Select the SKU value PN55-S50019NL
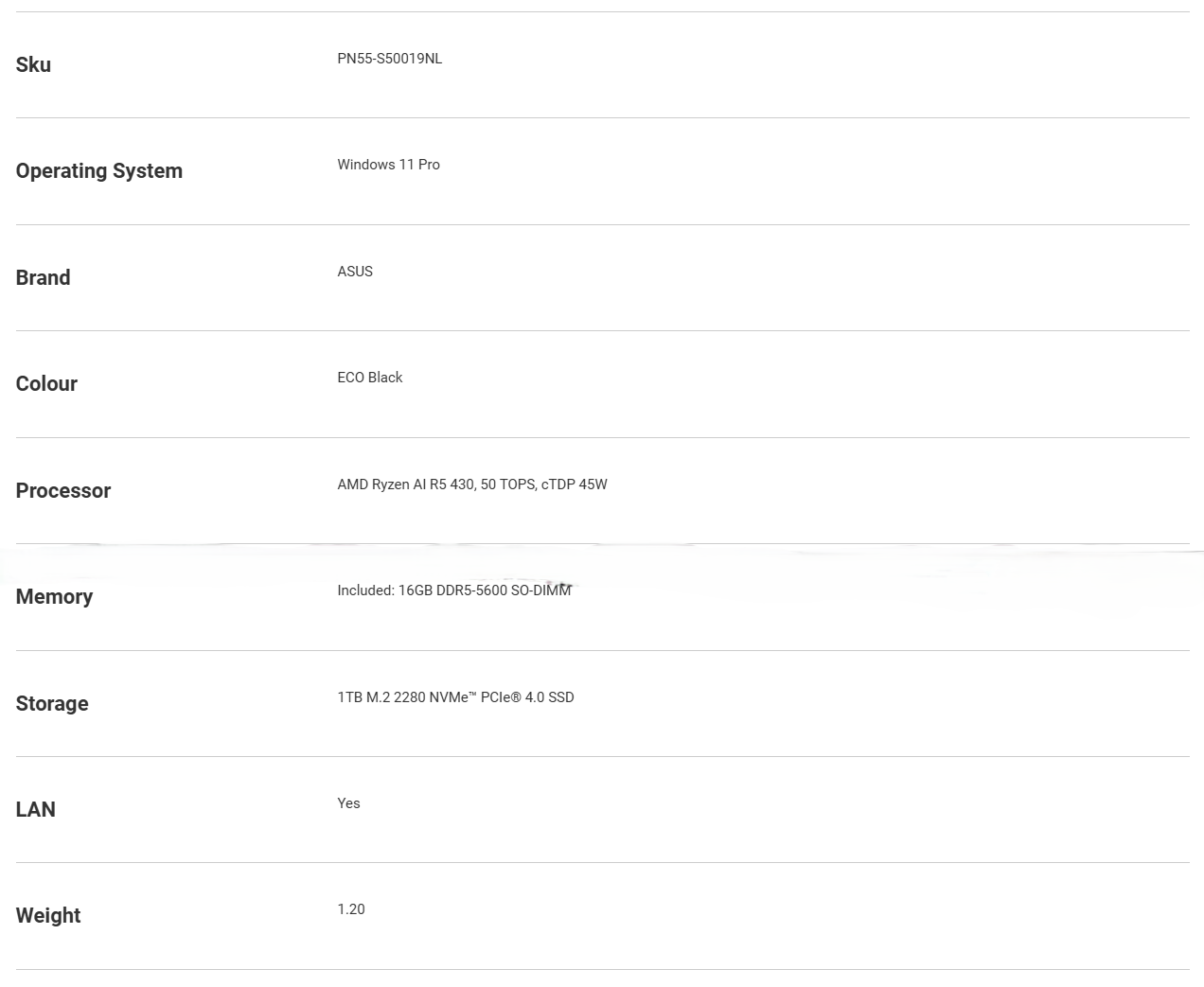This screenshot has width=1204, height=987. point(389,59)
